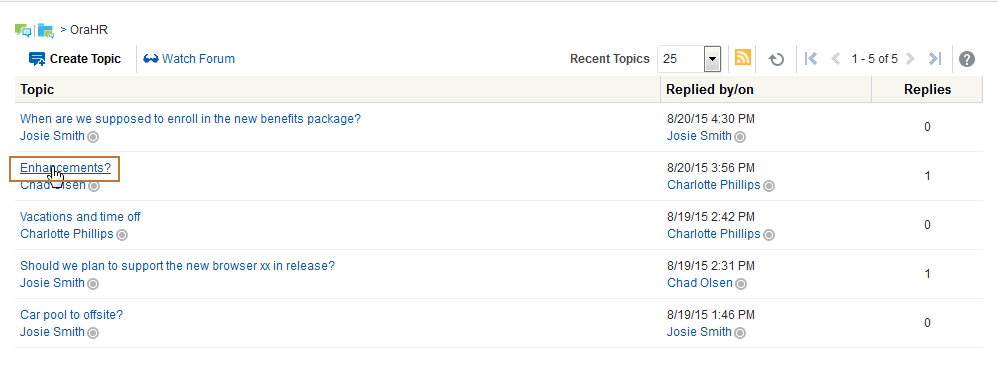
Task: Click presence icon beside author of benefits topic
Action: point(93,137)
